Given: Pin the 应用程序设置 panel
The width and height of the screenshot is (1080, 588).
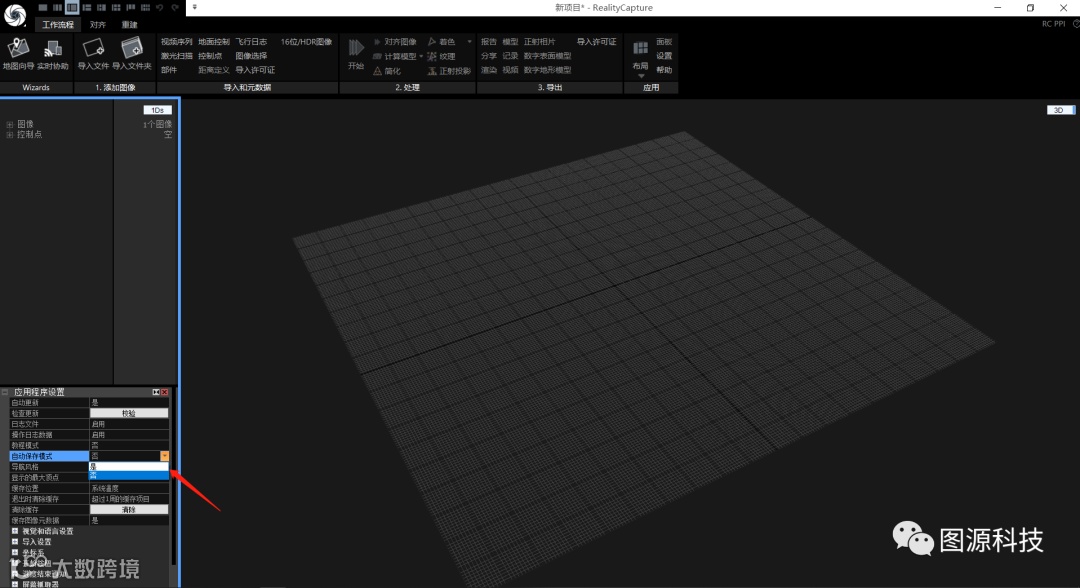Looking at the screenshot, I should (156, 392).
